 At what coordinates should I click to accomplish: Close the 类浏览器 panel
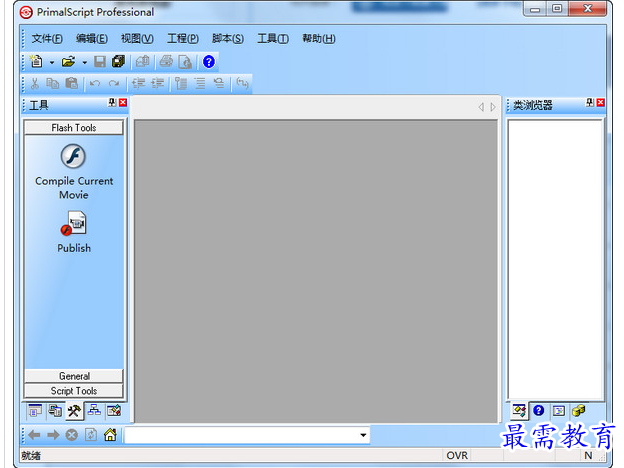pos(601,103)
